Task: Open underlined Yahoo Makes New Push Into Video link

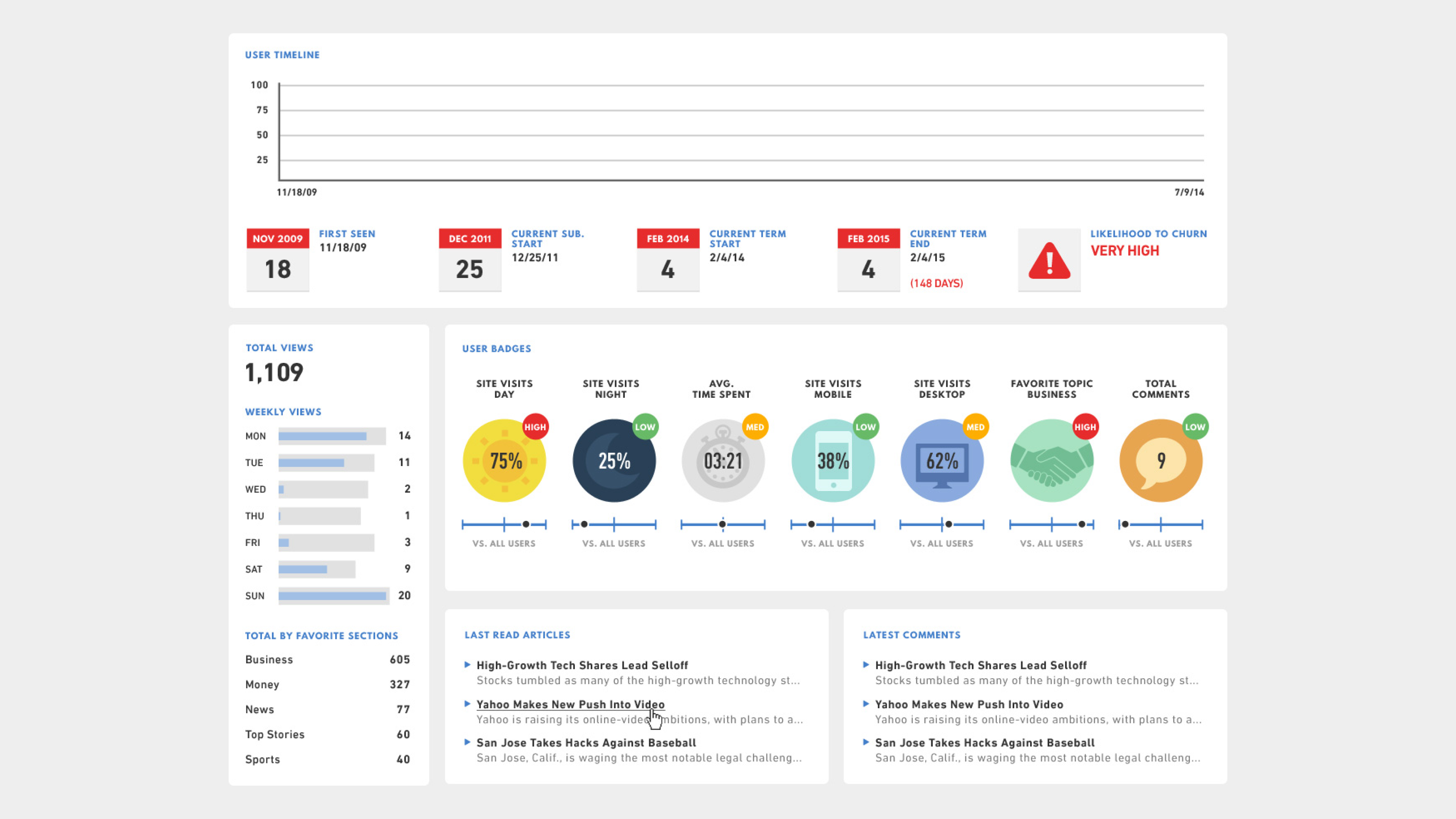Action: pos(570,704)
